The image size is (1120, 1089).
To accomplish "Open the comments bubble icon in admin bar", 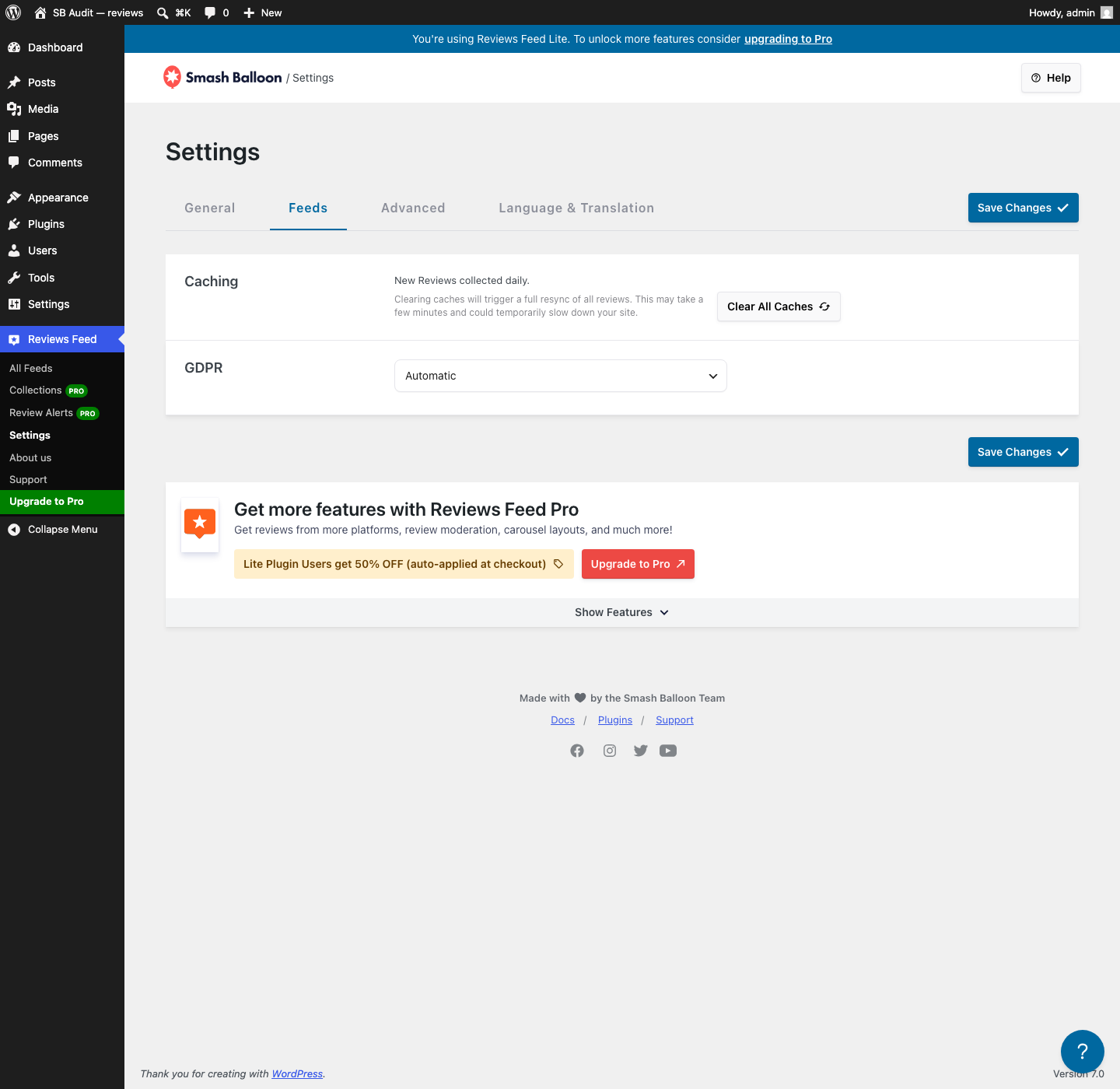I will coord(210,12).
